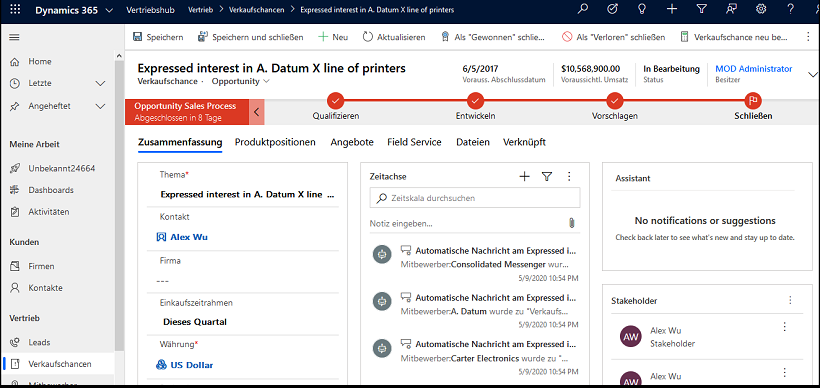Click the Speichern command
This screenshot has height=388, width=820.
[x=158, y=37]
